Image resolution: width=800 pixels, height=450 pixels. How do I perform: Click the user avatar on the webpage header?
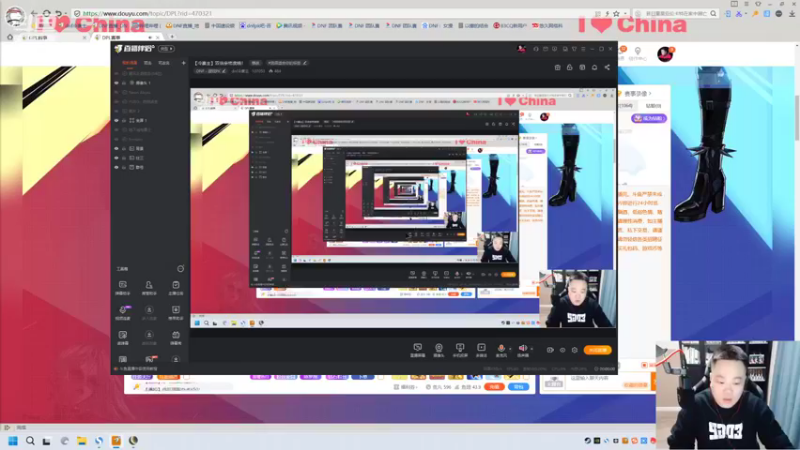665,54
